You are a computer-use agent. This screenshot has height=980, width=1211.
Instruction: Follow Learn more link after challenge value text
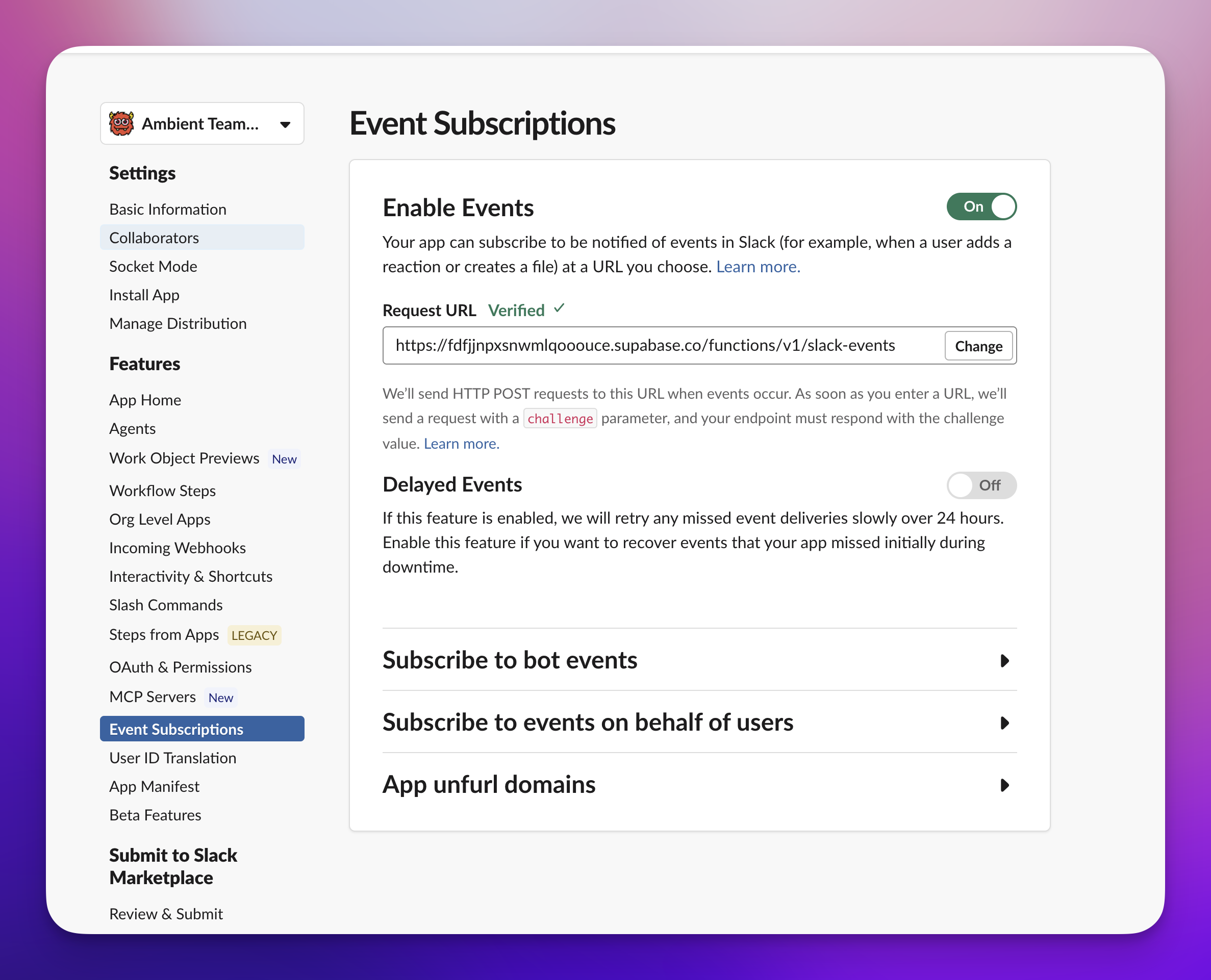462,444
